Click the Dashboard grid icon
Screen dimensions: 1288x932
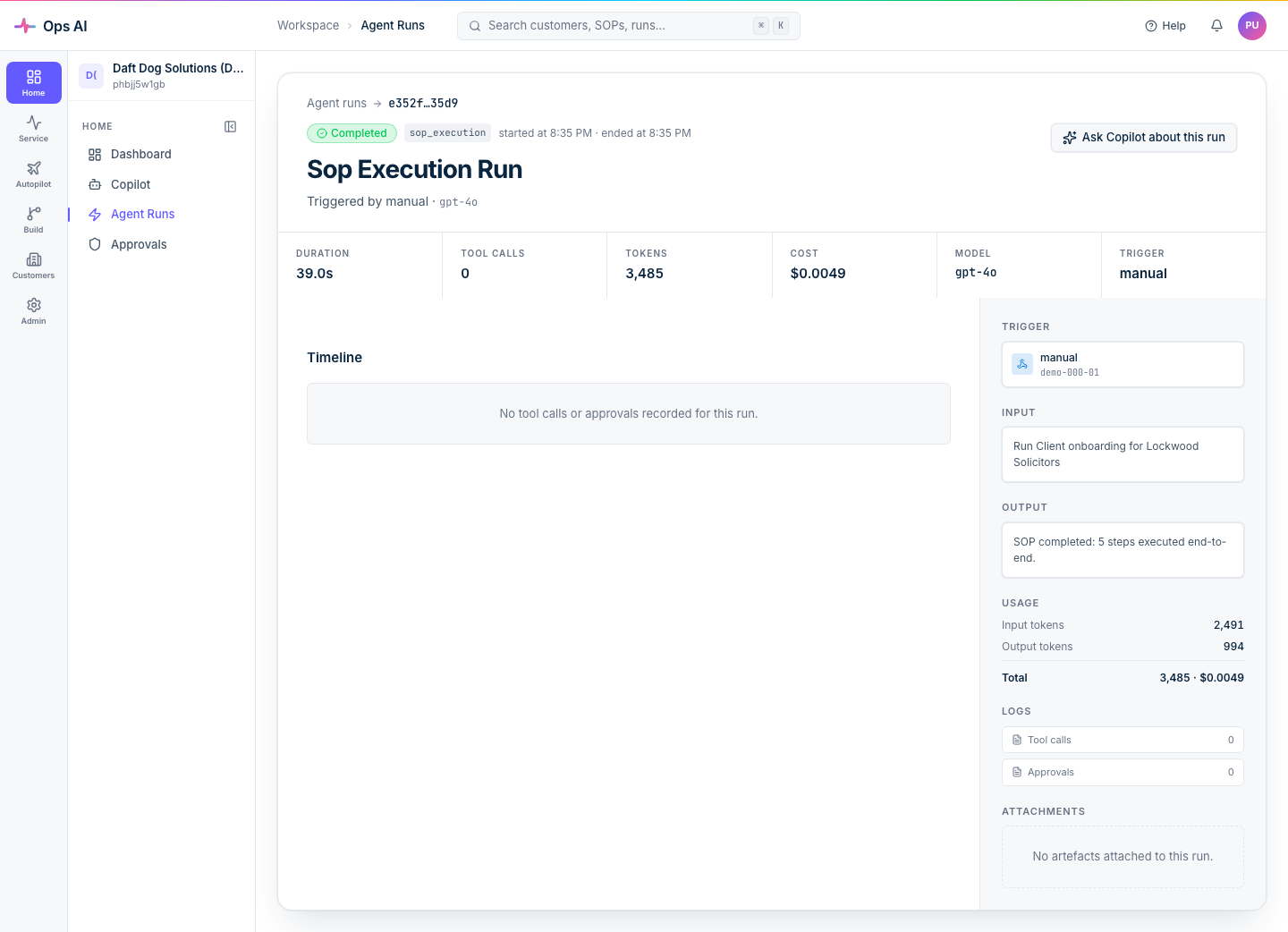point(95,155)
